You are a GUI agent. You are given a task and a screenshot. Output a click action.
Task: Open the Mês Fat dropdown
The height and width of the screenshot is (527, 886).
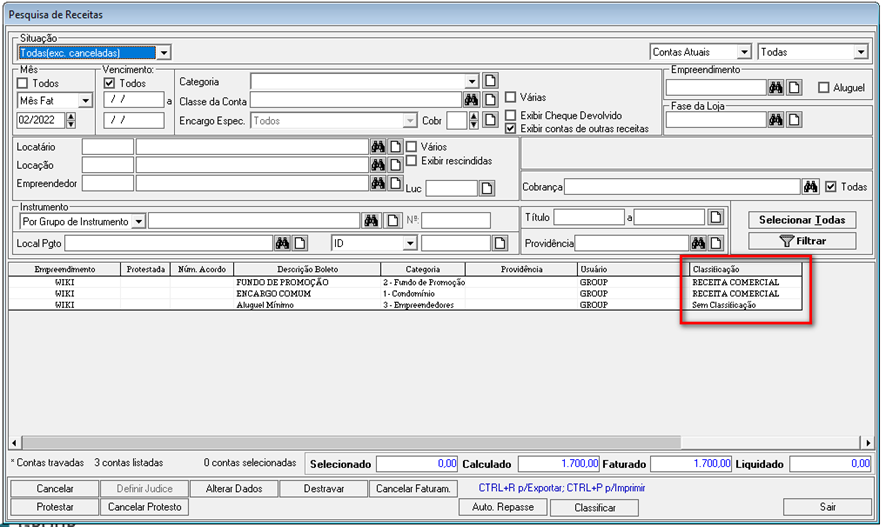(85, 101)
